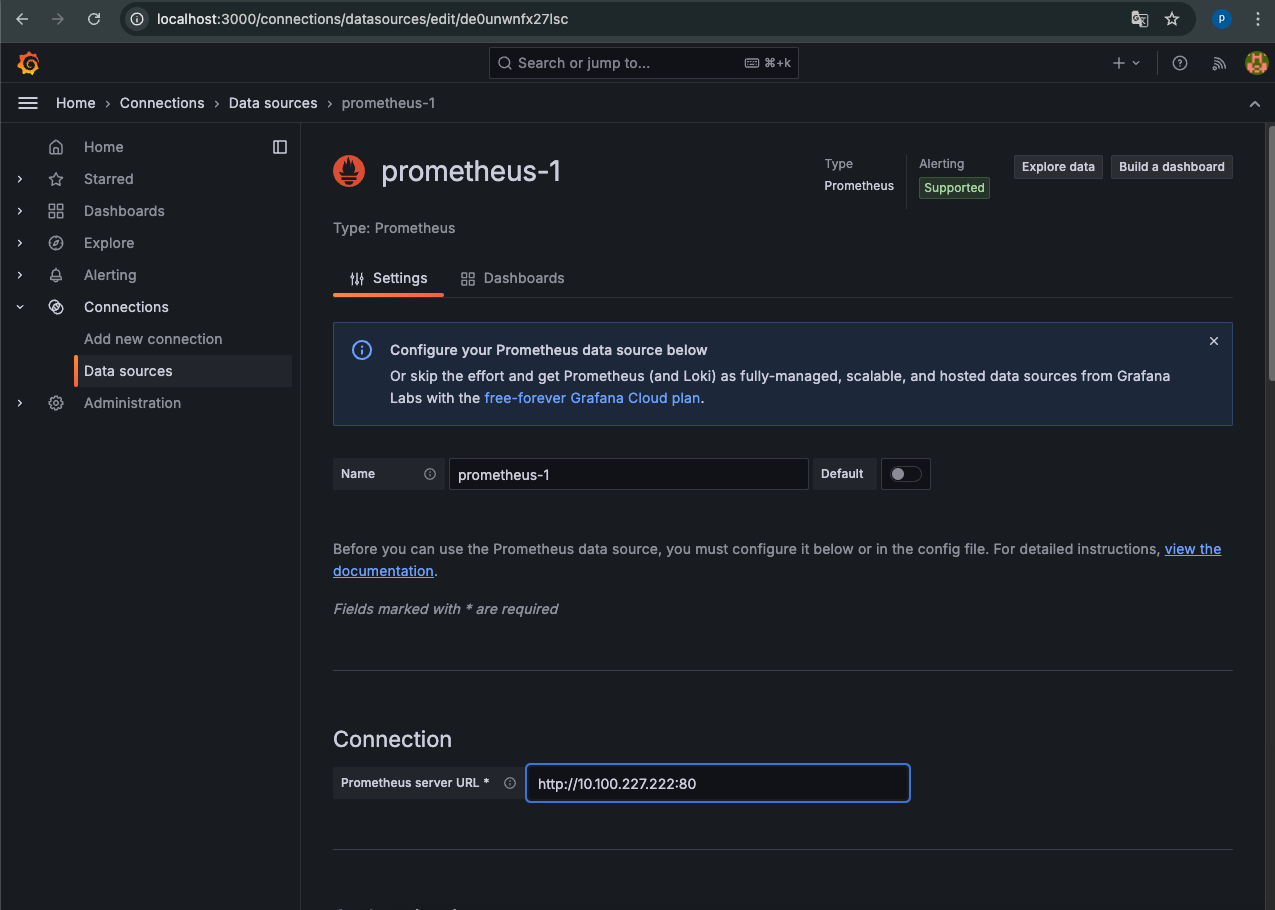1275x910 pixels.
Task: Click the prometheus-1 breadcrumb text
Action: coord(388,103)
